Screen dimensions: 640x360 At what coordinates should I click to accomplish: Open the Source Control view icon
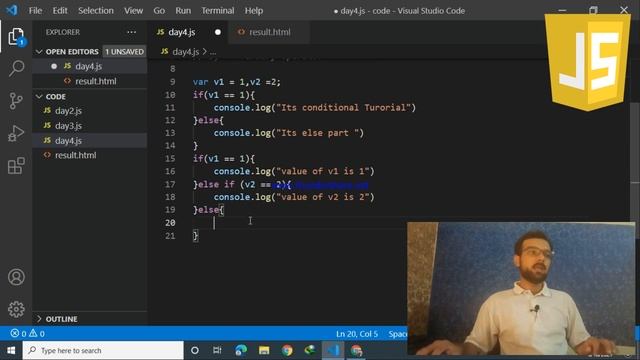(16, 101)
